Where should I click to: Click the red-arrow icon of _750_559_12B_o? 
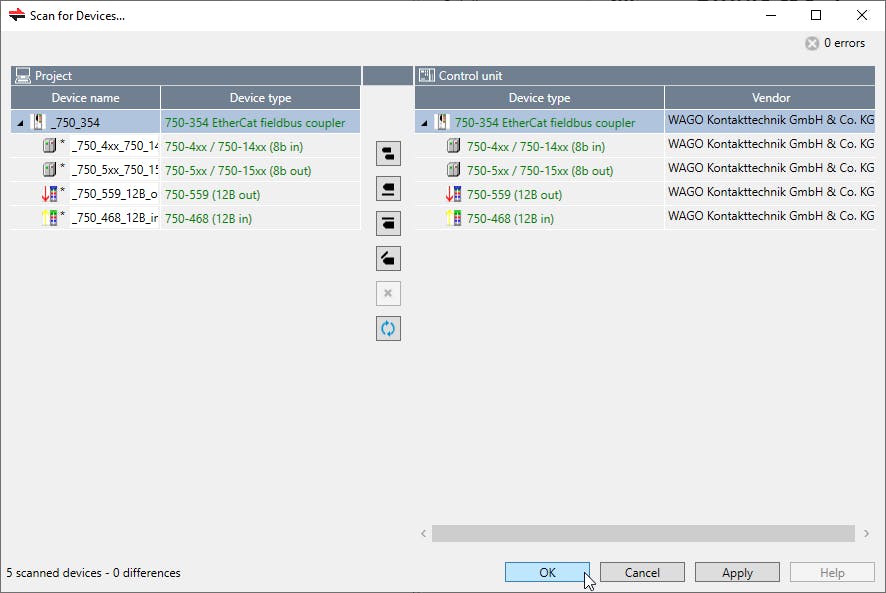[50, 194]
